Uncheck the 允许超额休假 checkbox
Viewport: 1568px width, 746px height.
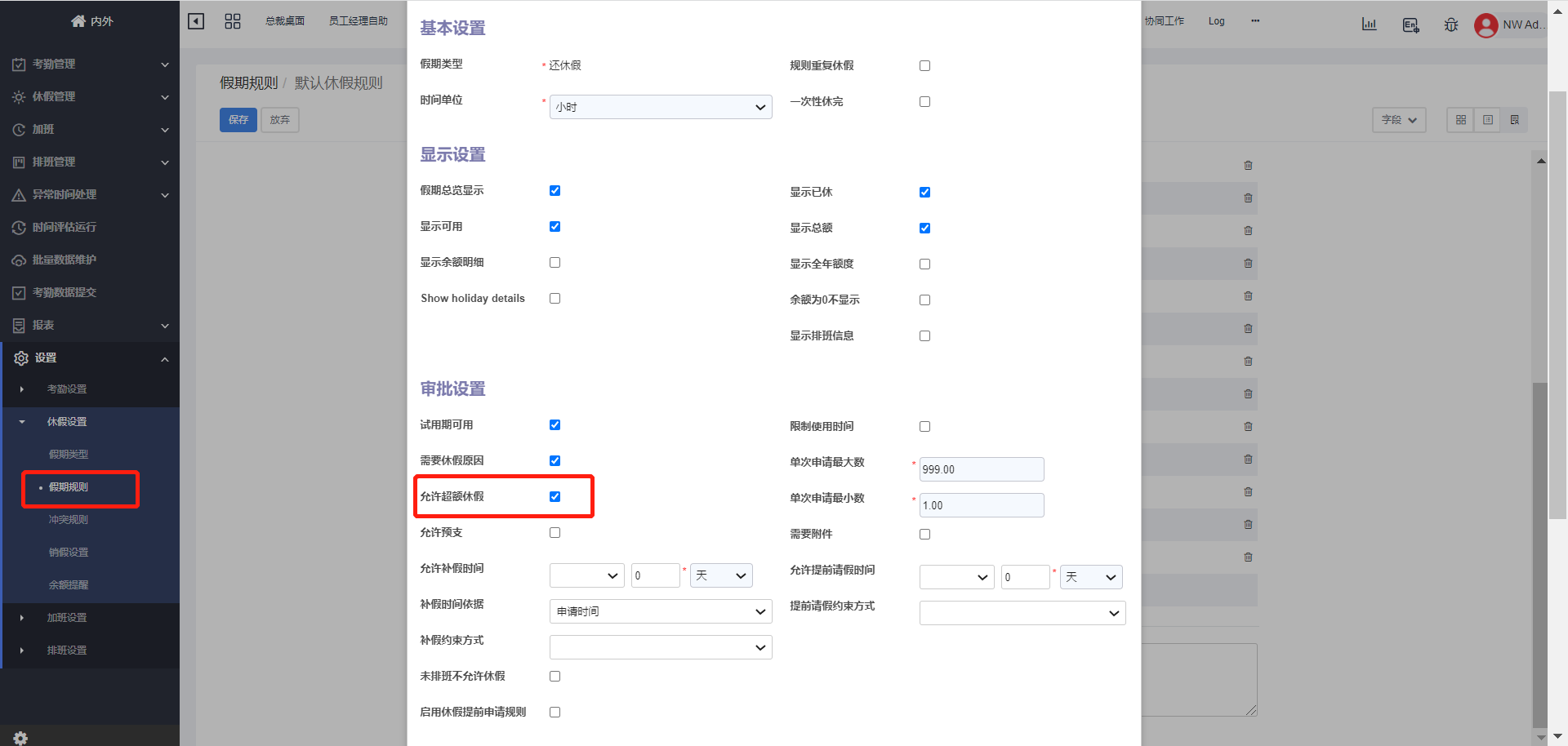click(555, 495)
